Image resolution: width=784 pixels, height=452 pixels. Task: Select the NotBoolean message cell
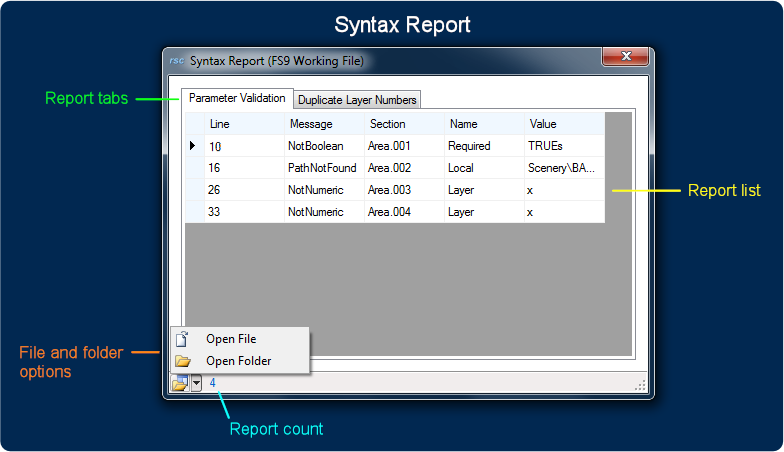point(324,146)
